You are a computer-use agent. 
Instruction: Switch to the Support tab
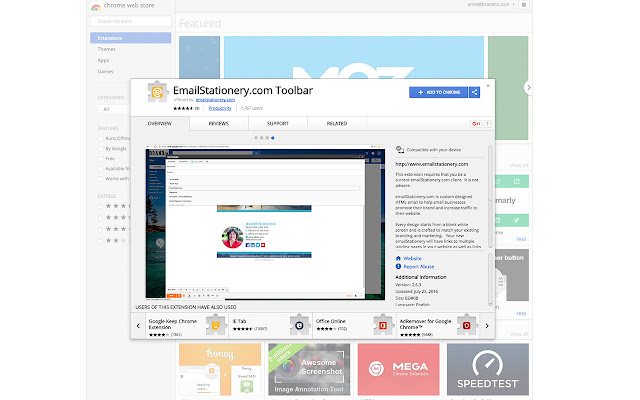pos(278,123)
